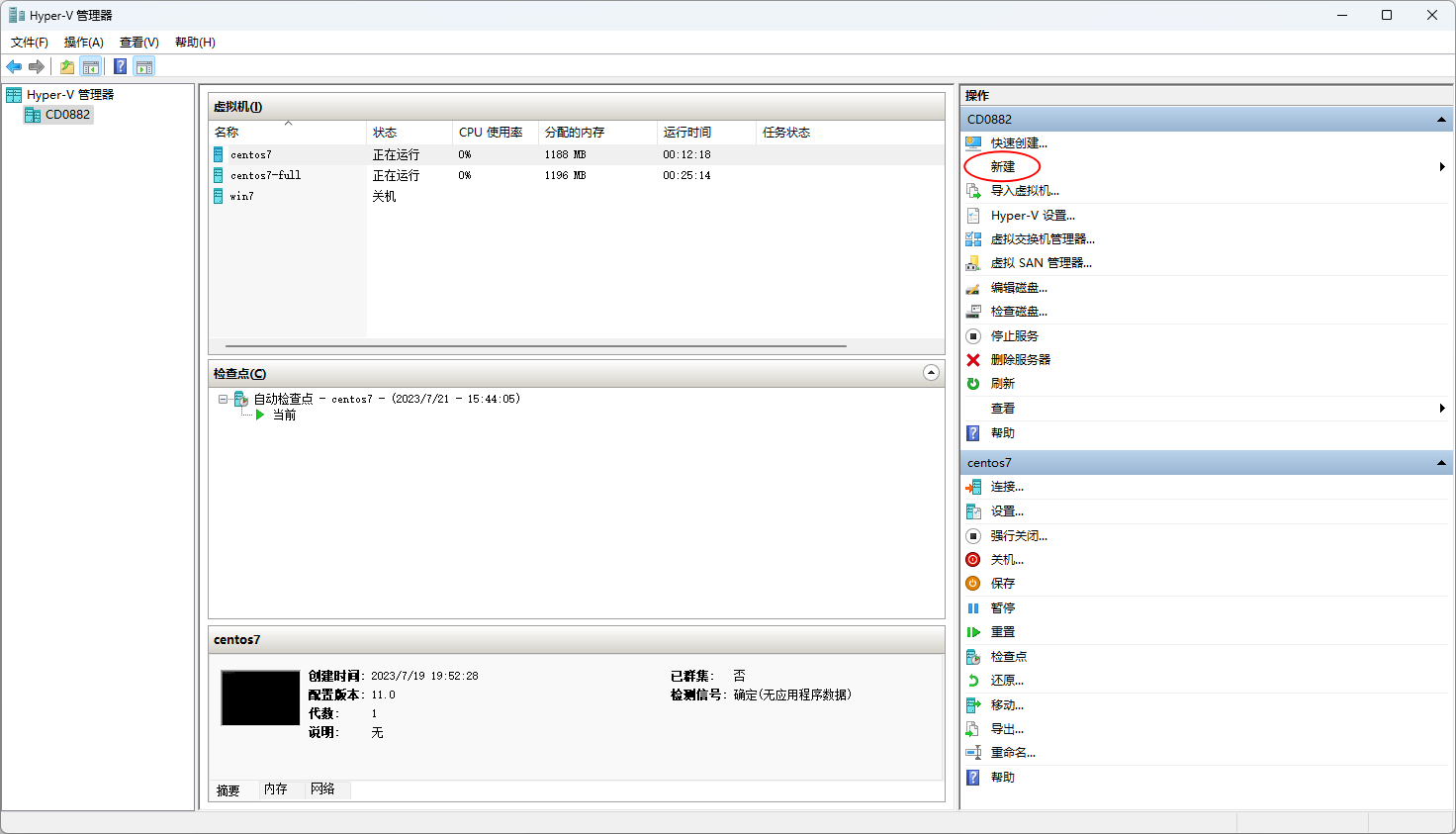The height and width of the screenshot is (834, 1456).
Task: Click the 快速创建 icon in actions pane
Action: [x=973, y=142]
